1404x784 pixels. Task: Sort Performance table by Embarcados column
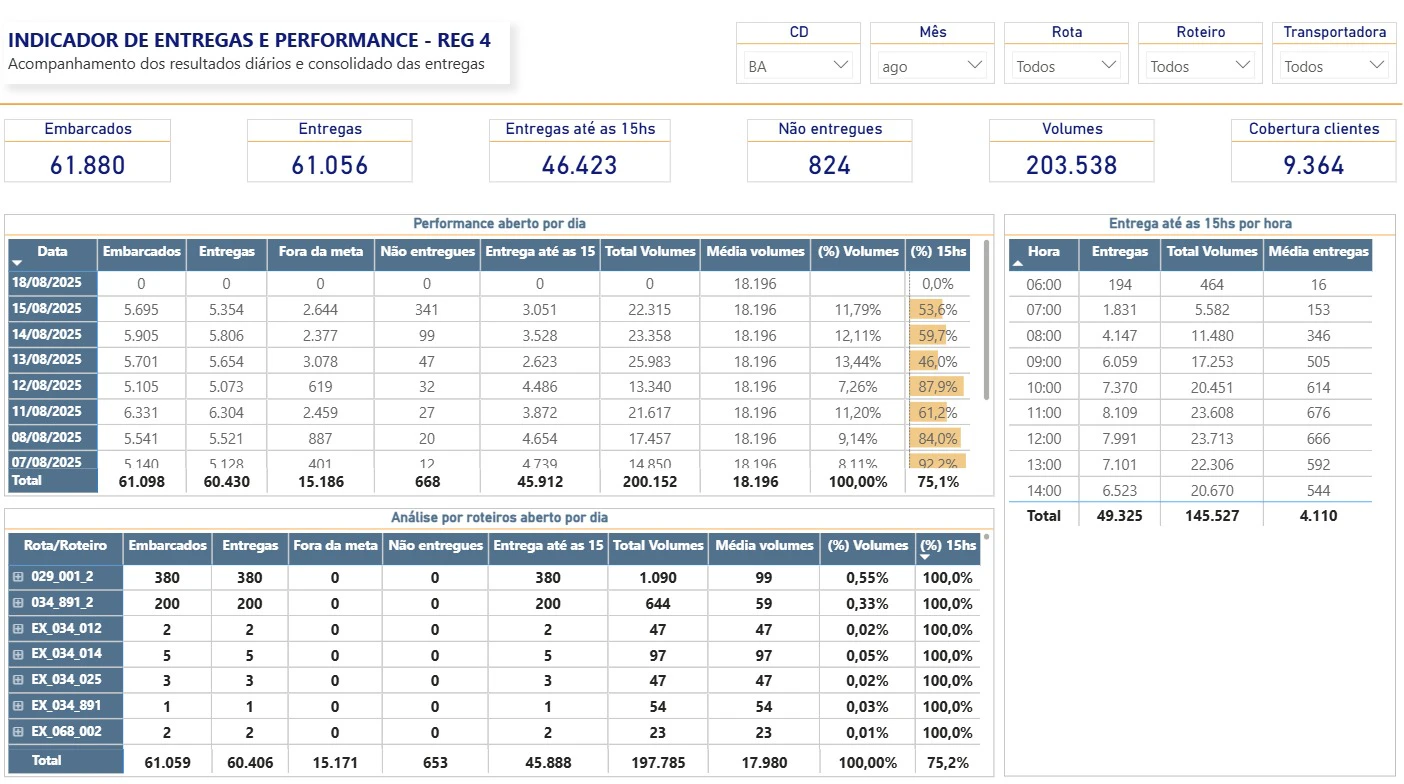[x=143, y=252]
